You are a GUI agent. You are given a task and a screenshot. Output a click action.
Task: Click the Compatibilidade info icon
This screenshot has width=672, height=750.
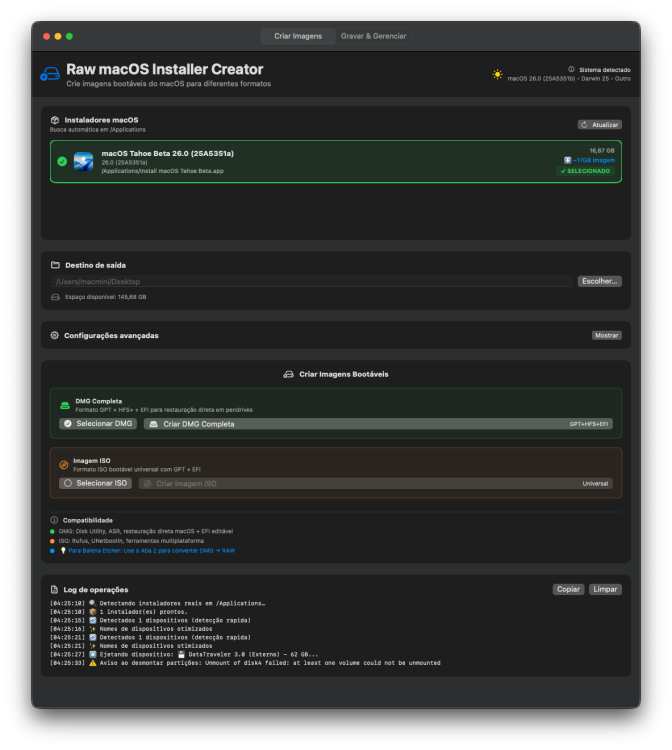(54, 520)
